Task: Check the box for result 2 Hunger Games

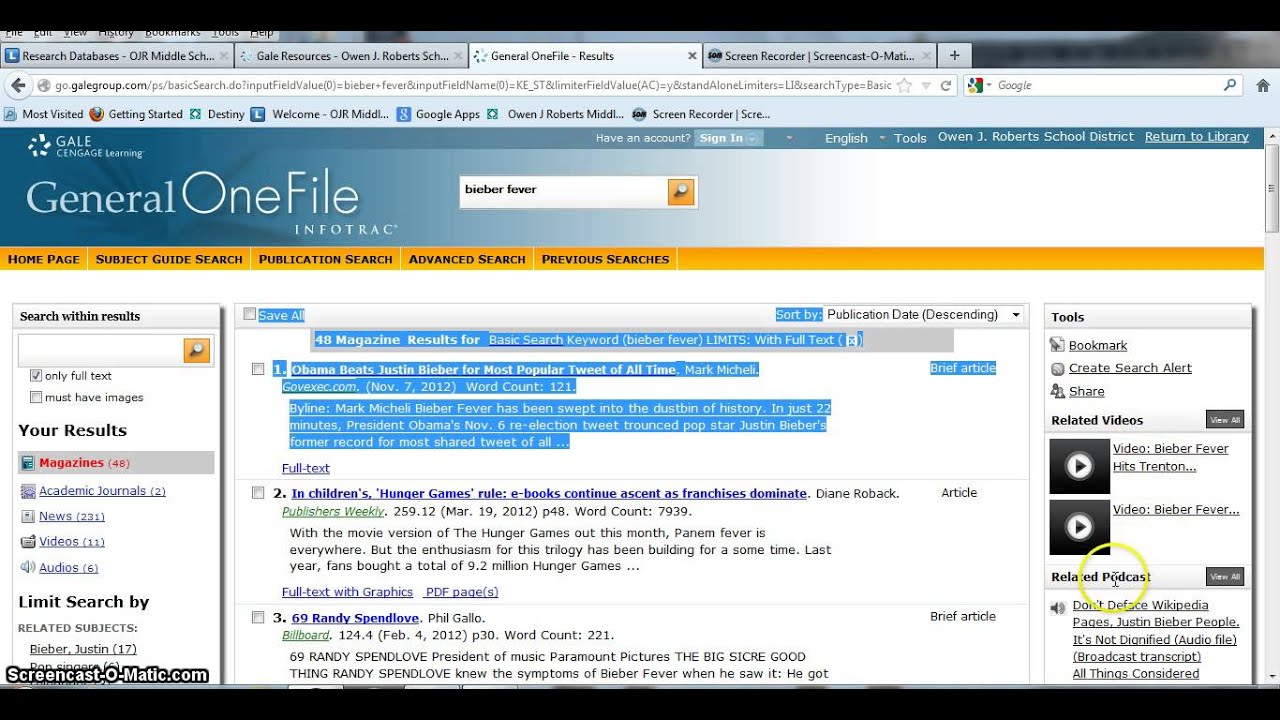Action: 258,493
